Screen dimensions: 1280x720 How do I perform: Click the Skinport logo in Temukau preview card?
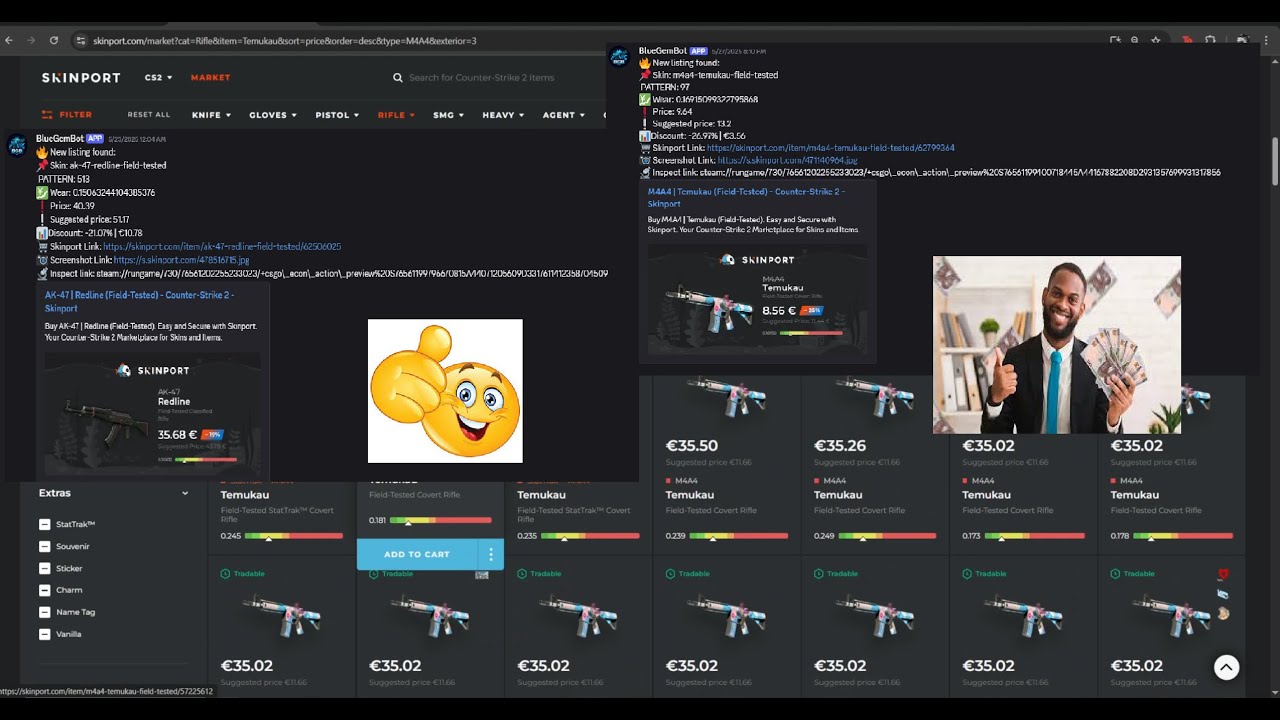(x=756, y=260)
